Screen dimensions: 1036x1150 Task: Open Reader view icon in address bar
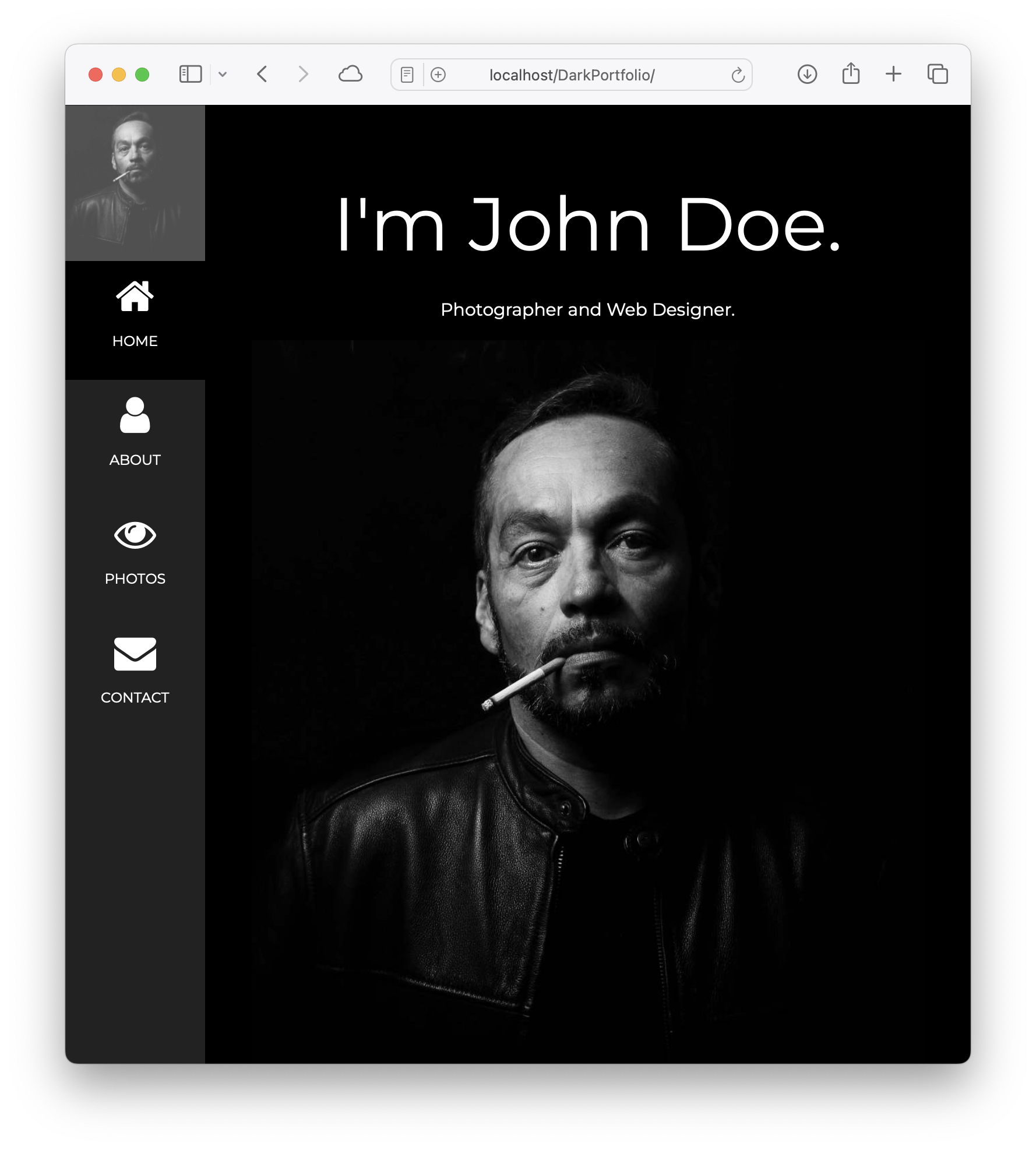[x=407, y=75]
